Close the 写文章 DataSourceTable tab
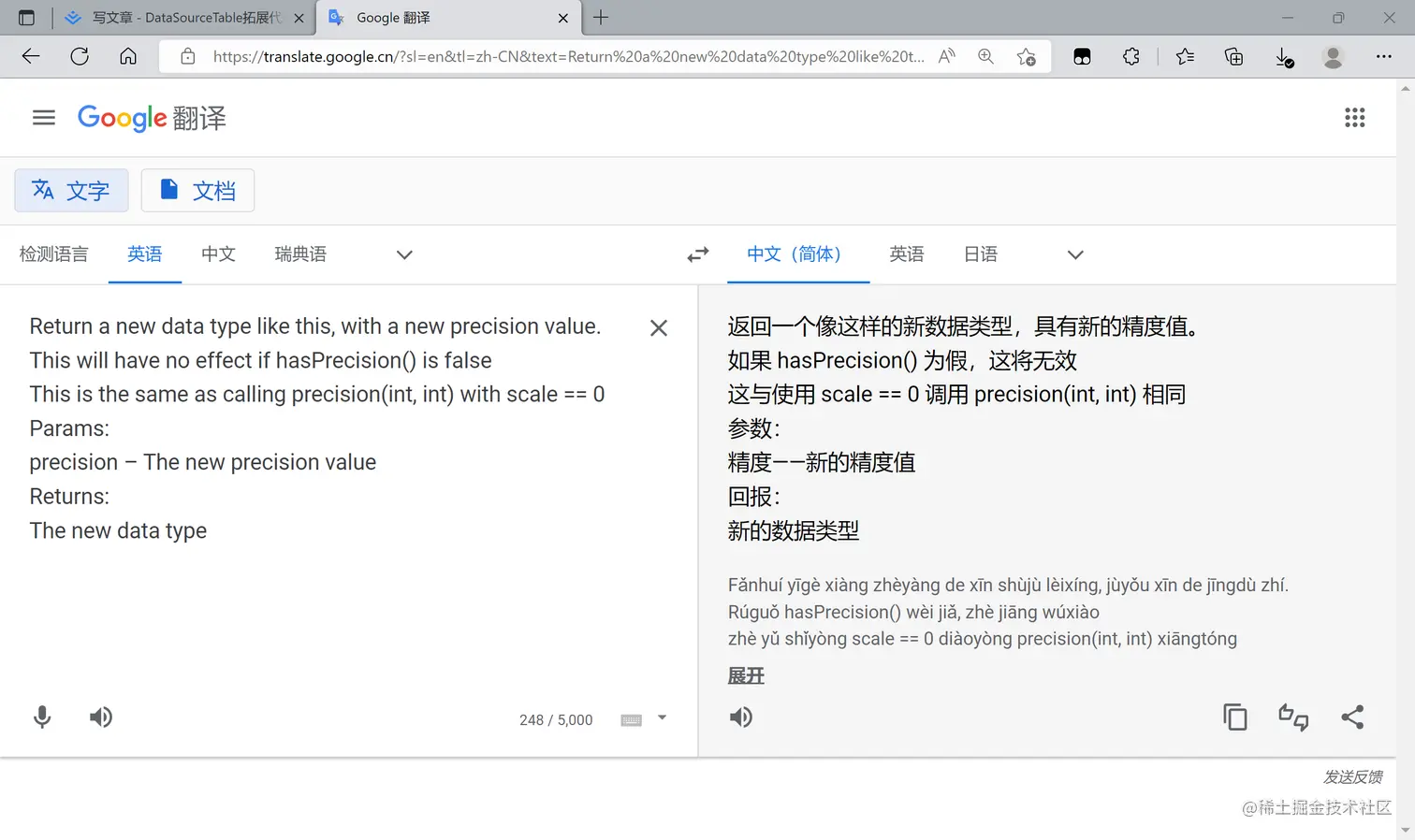Viewport: 1415px width, 840px height. [x=299, y=18]
